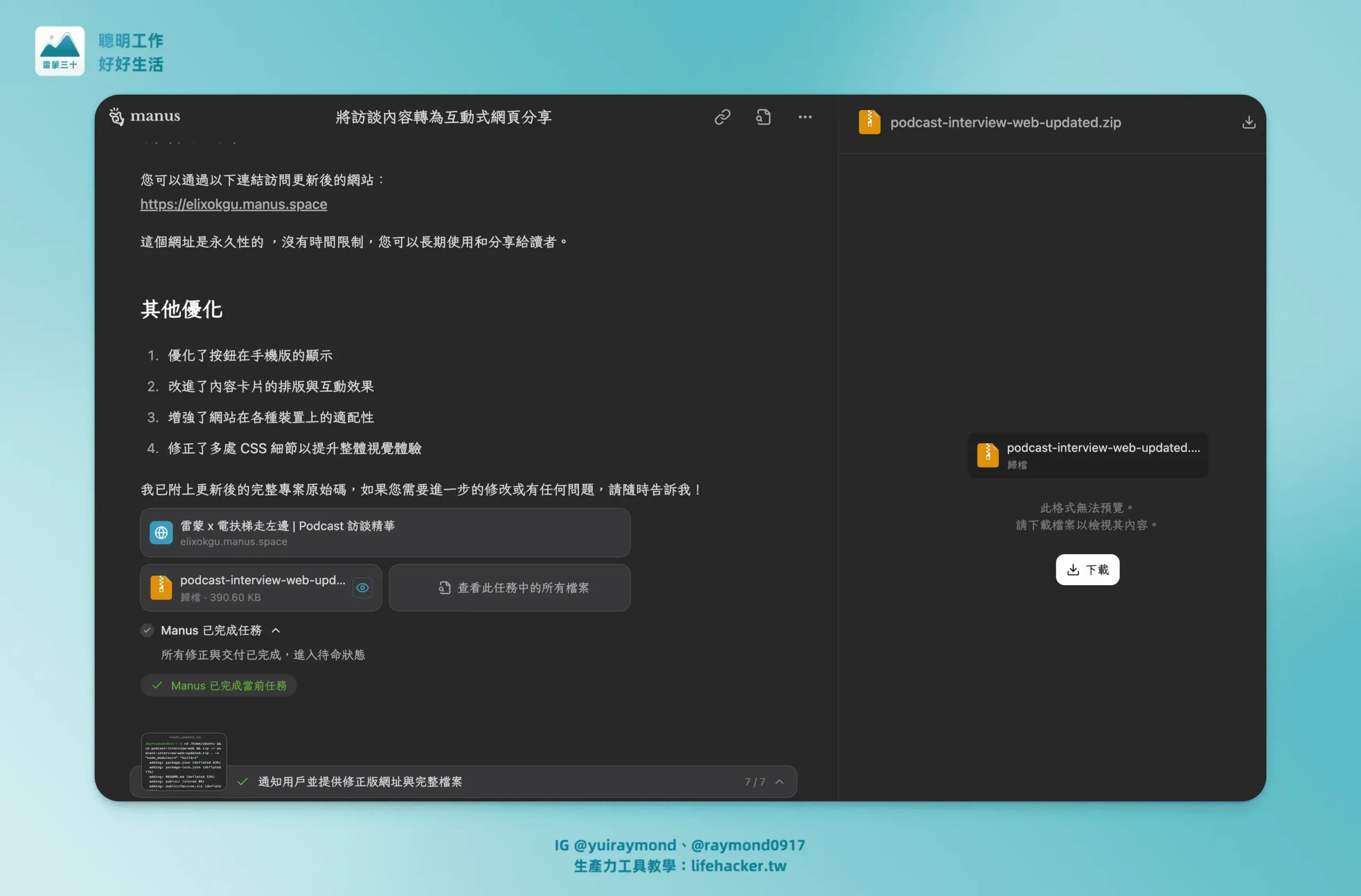
Task: Click globe icon on website card
Action: (x=161, y=533)
